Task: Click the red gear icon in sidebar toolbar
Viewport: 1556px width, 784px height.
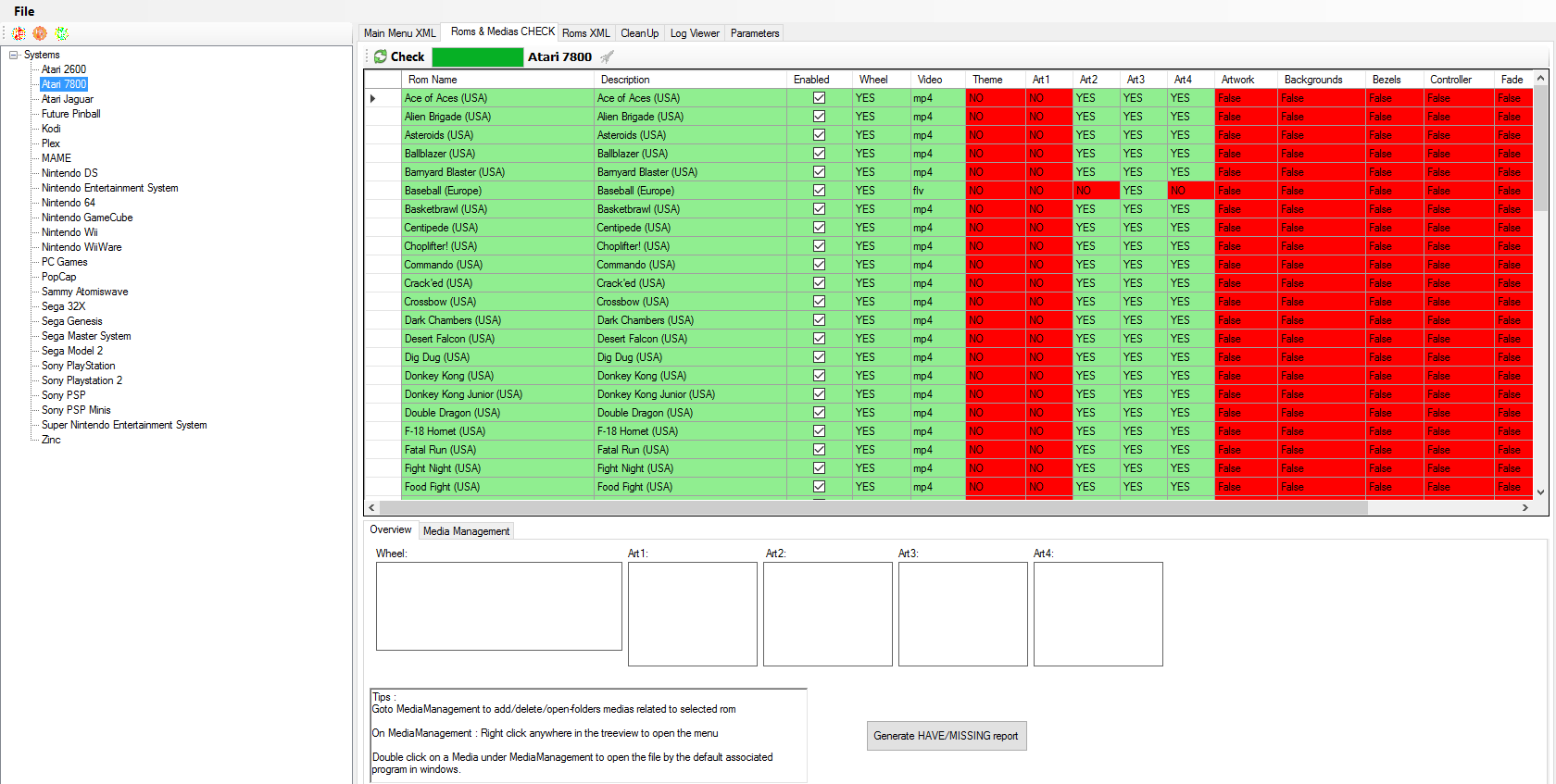Action: point(19,33)
